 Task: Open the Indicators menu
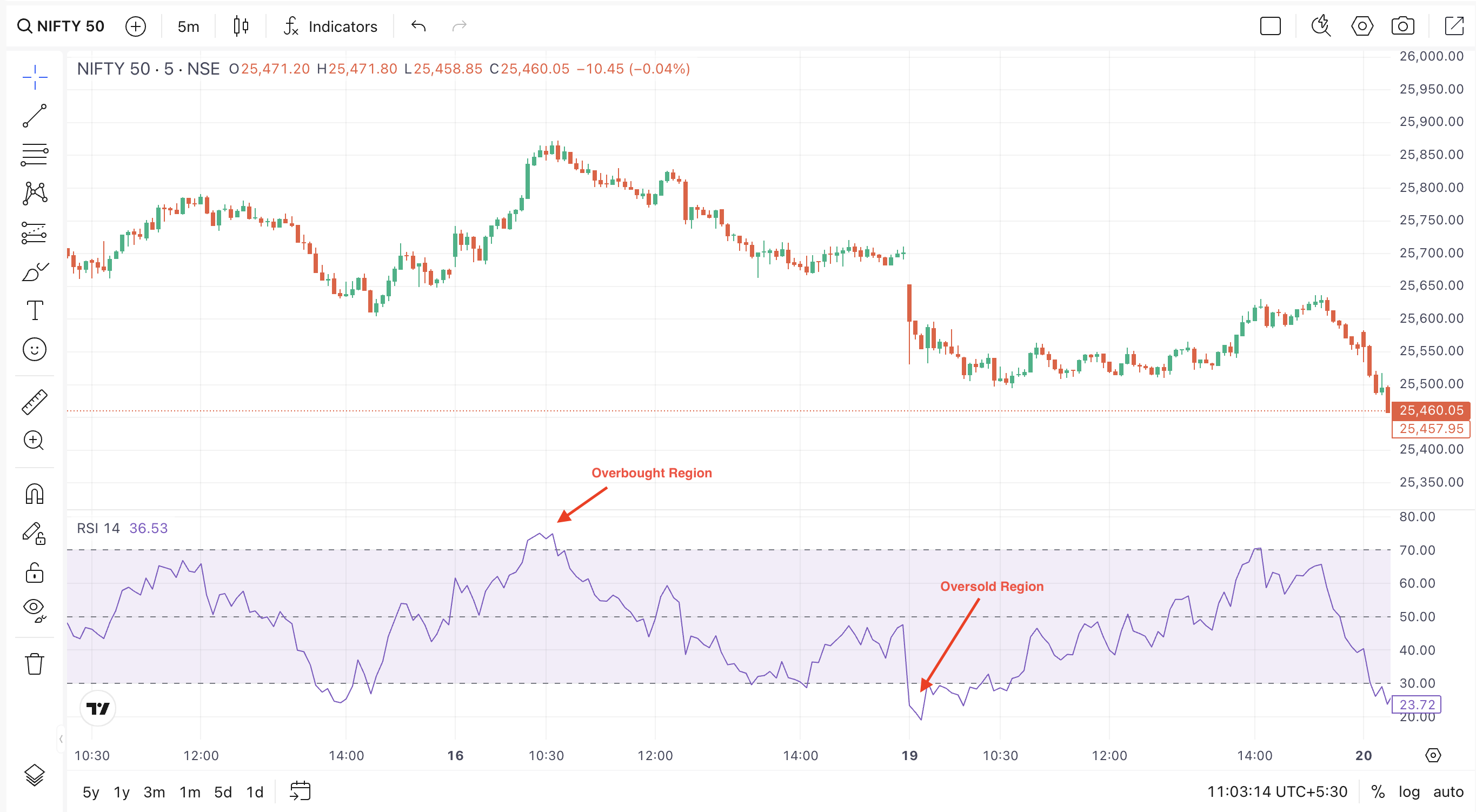pos(330,26)
